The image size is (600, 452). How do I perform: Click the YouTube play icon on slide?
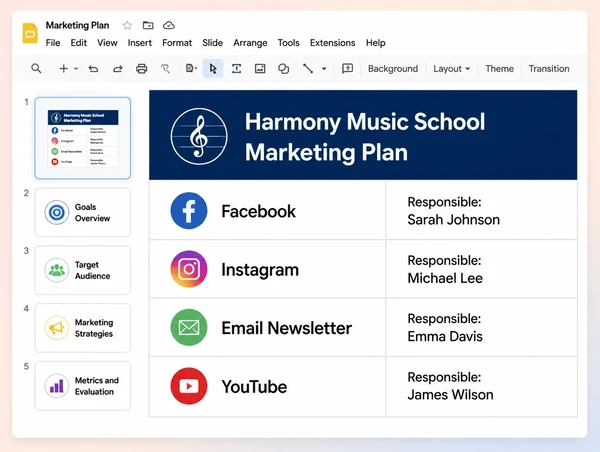[189, 386]
